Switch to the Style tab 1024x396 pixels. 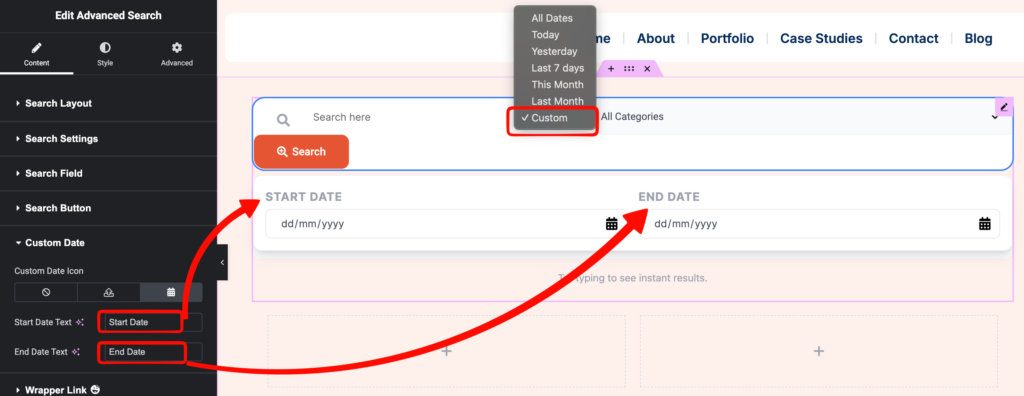tap(105, 54)
